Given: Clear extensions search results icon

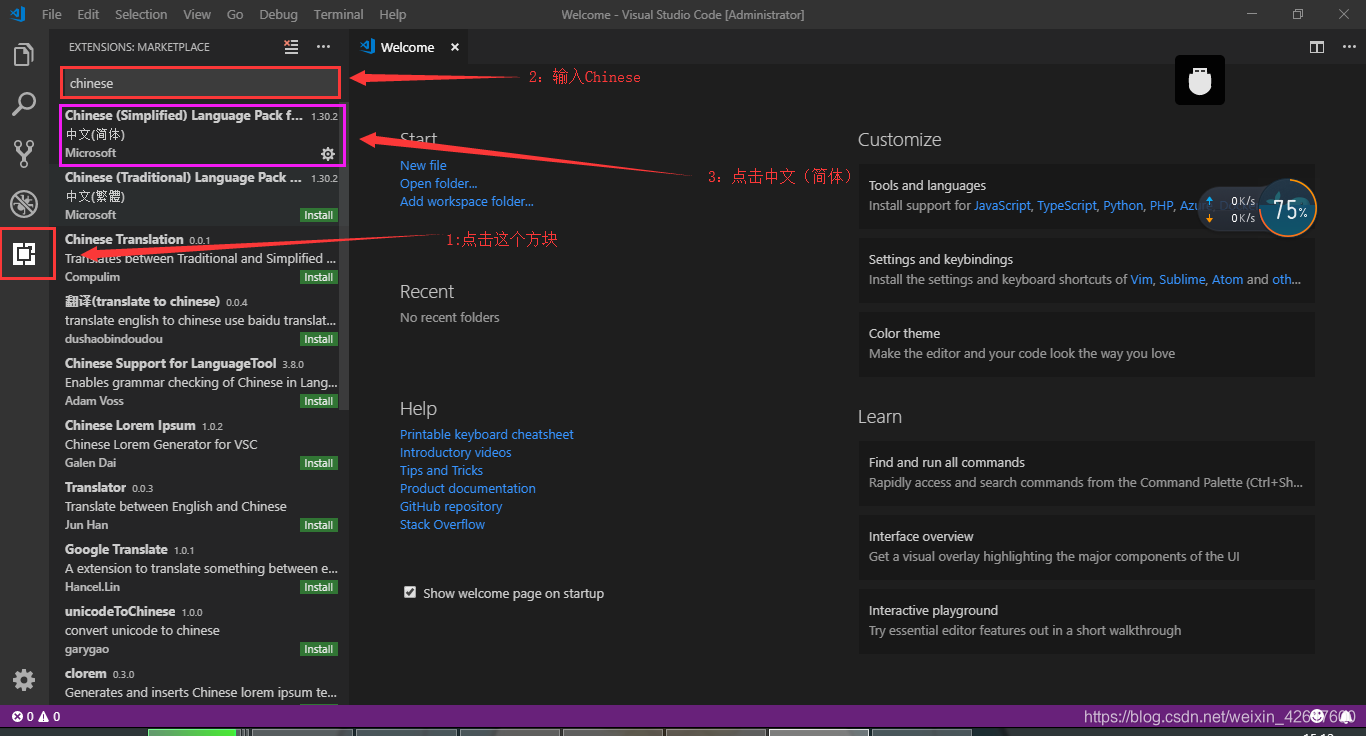Looking at the screenshot, I should click(x=291, y=46).
